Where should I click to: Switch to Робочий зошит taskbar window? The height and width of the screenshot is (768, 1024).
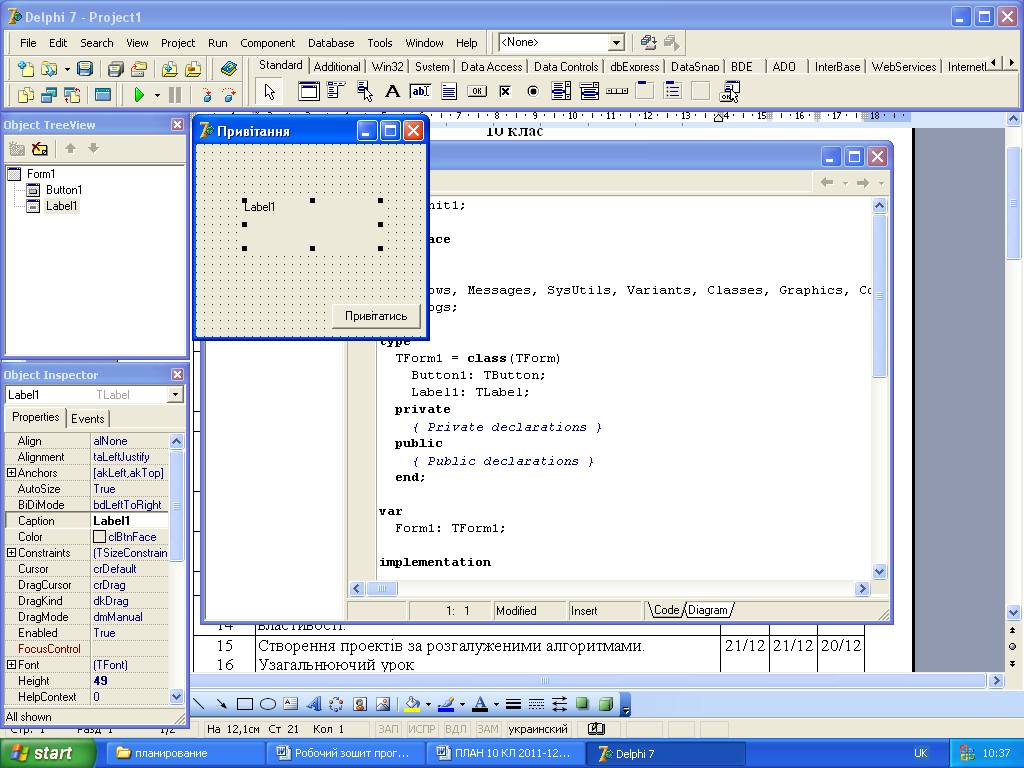[344, 753]
